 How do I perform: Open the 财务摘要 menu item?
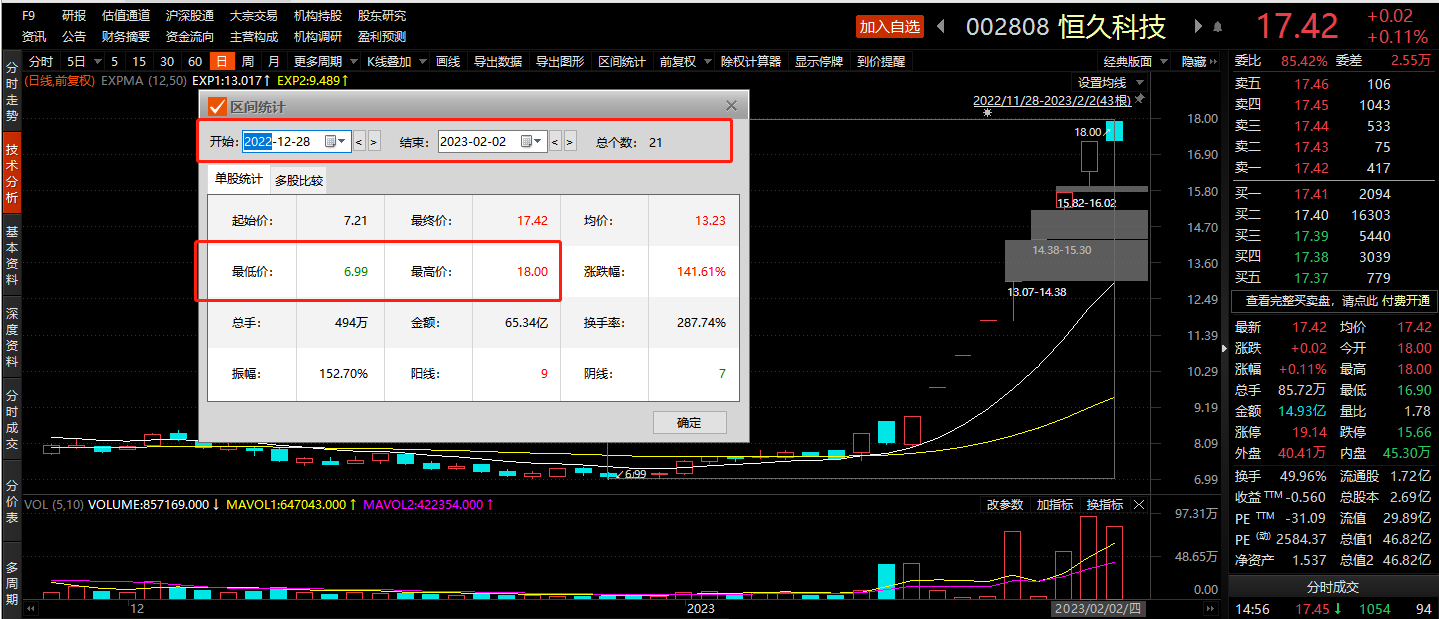coord(126,36)
